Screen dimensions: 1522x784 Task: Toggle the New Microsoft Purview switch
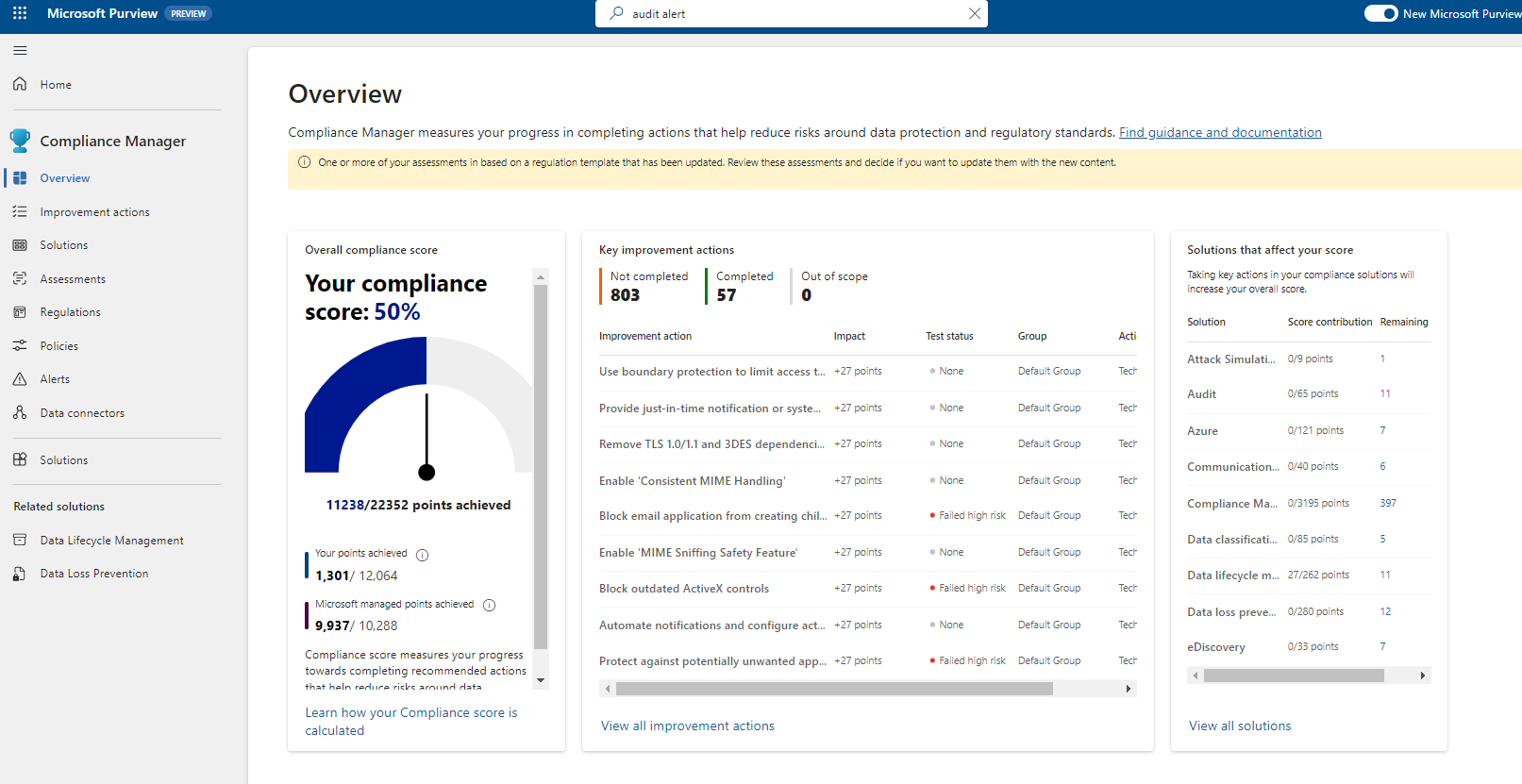(x=1380, y=13)
